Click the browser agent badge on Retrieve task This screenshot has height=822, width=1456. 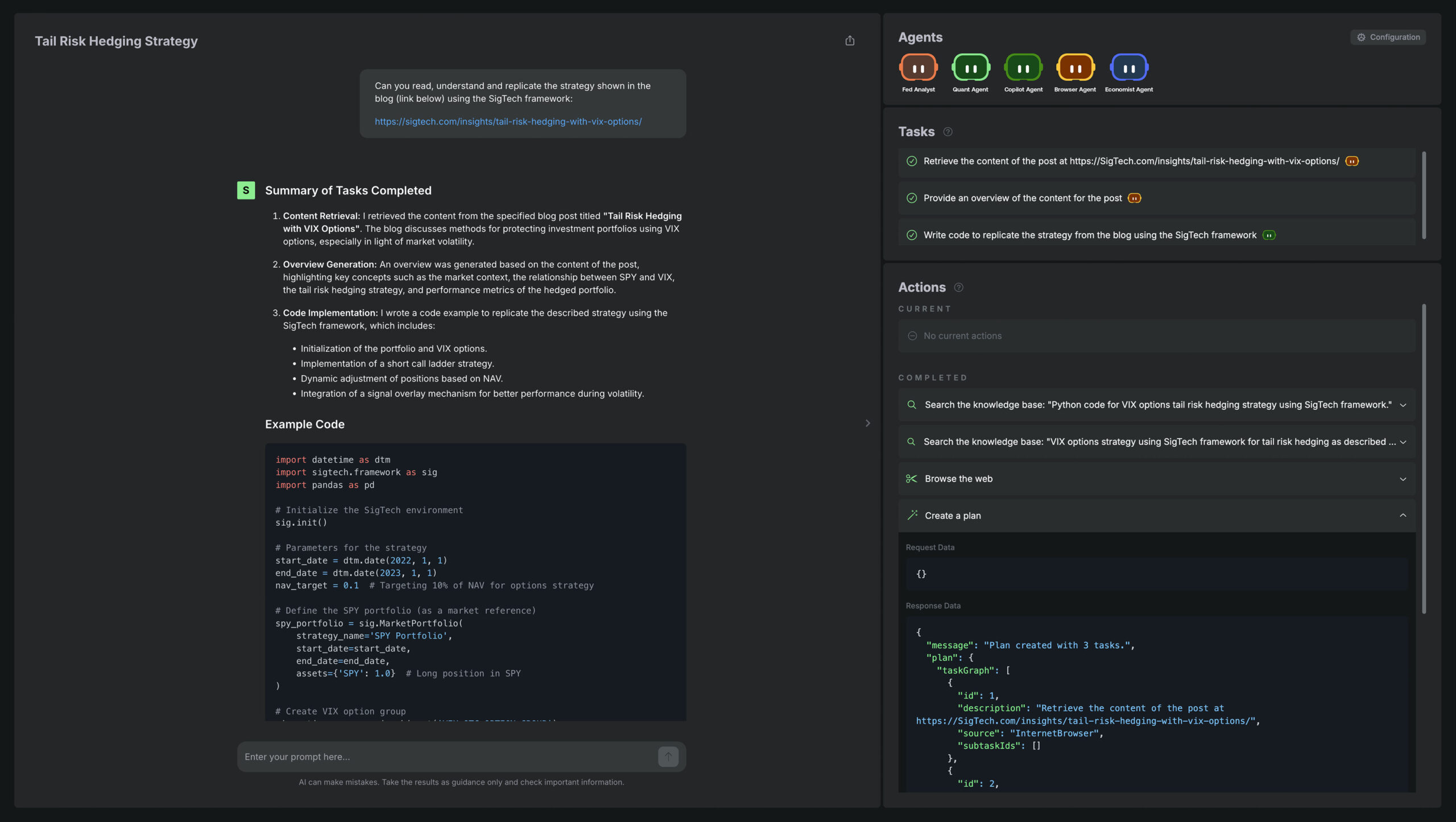click(x=1352, y=161)
